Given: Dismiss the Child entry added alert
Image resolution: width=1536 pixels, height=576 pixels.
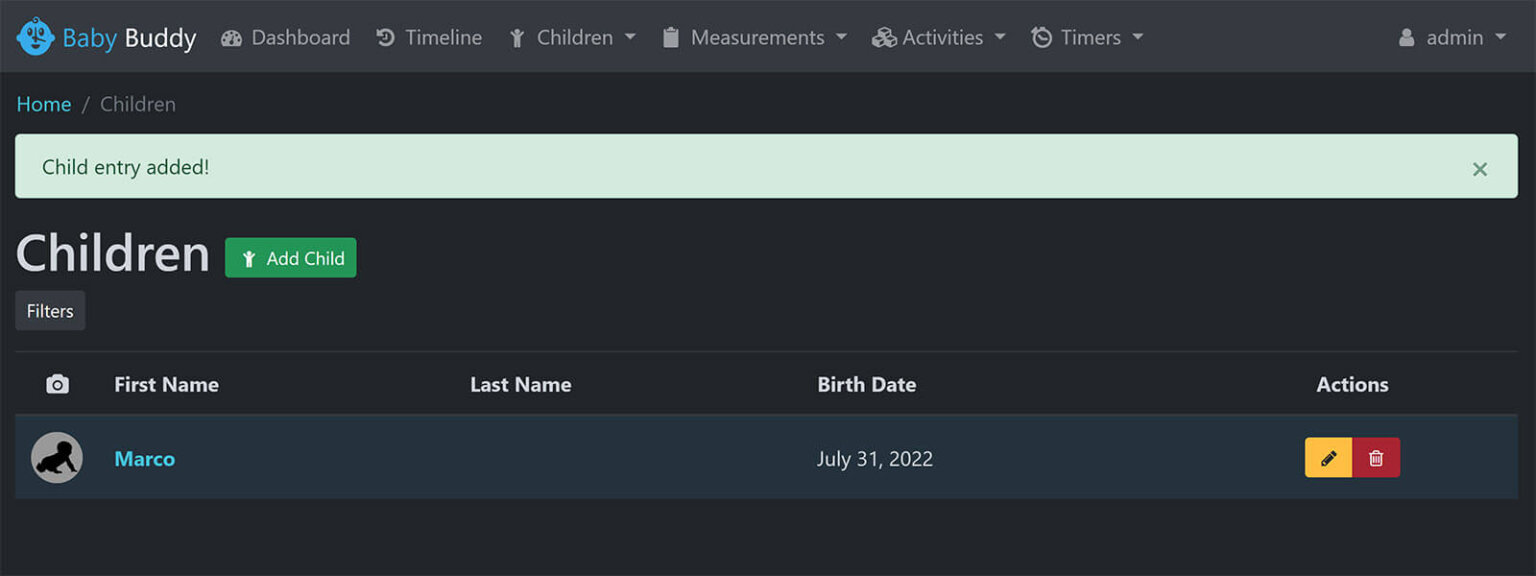Looking at the screenshot, I should click(1479, 169).
